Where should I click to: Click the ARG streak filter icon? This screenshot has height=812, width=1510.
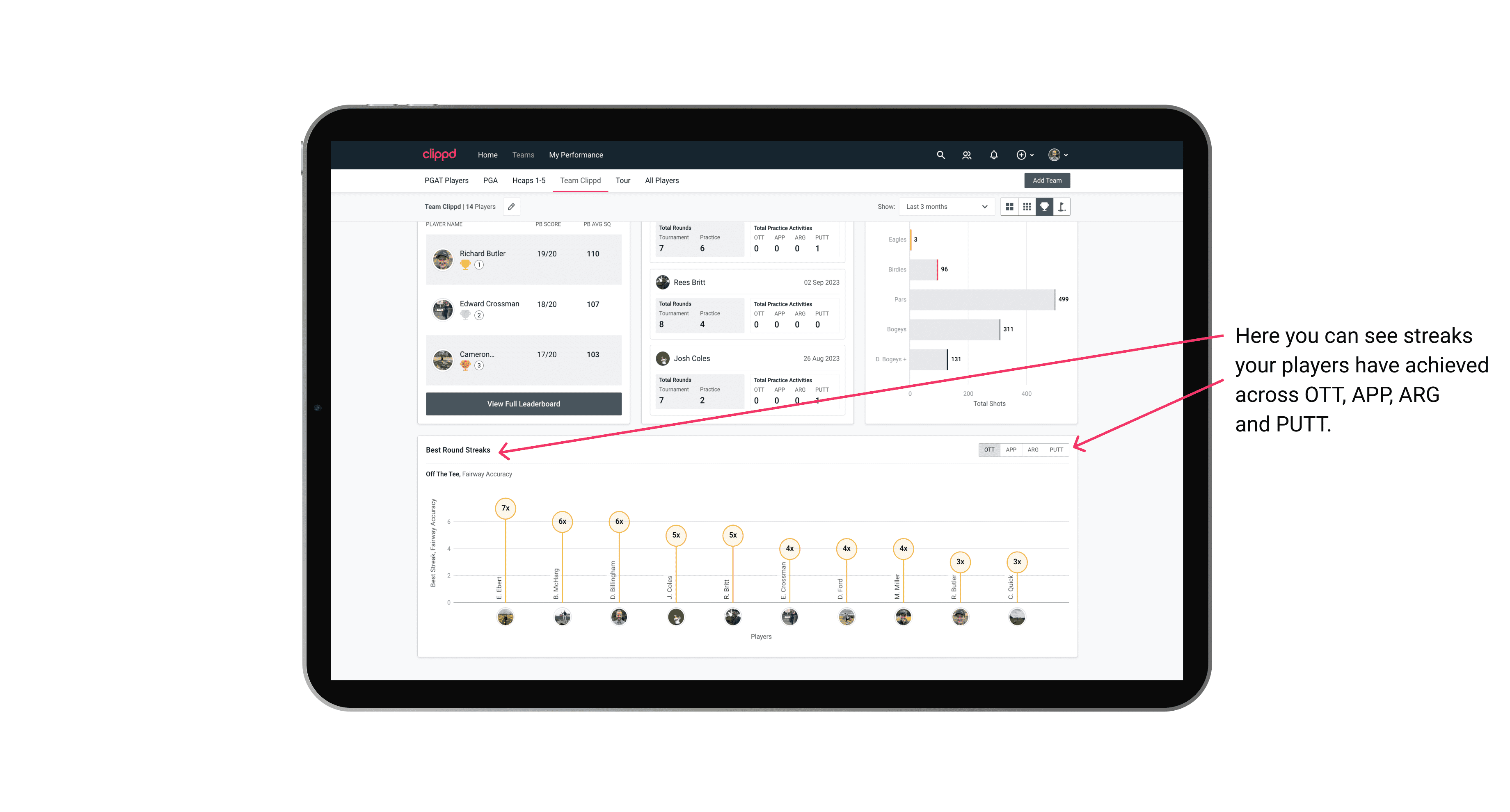tap(1033, 449)
